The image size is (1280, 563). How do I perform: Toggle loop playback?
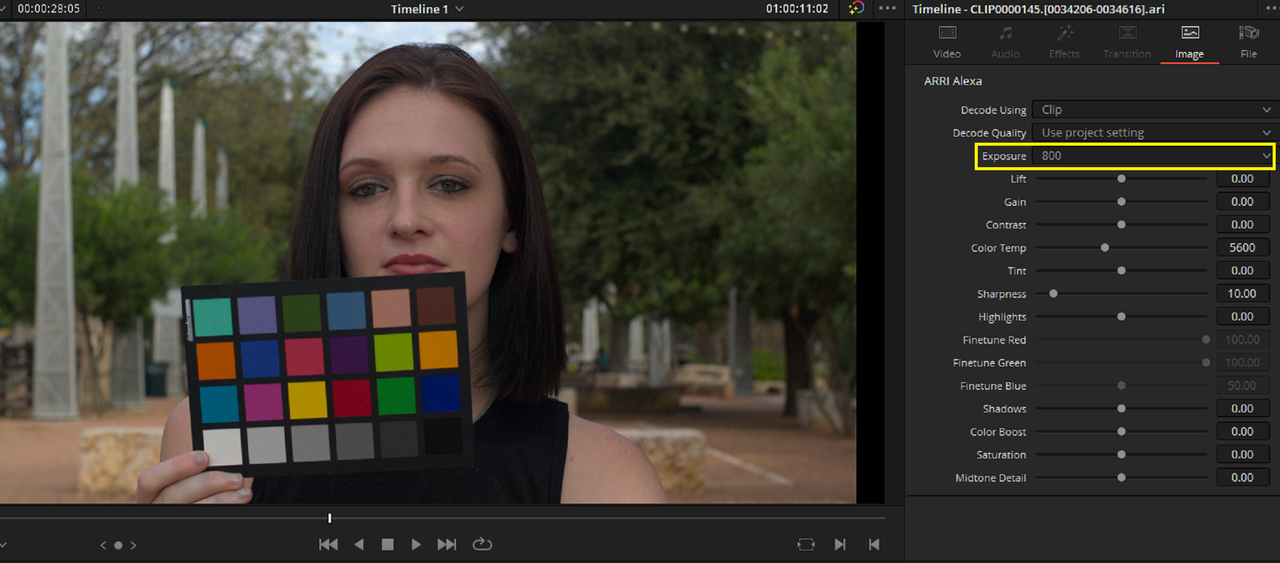point(482,544)
